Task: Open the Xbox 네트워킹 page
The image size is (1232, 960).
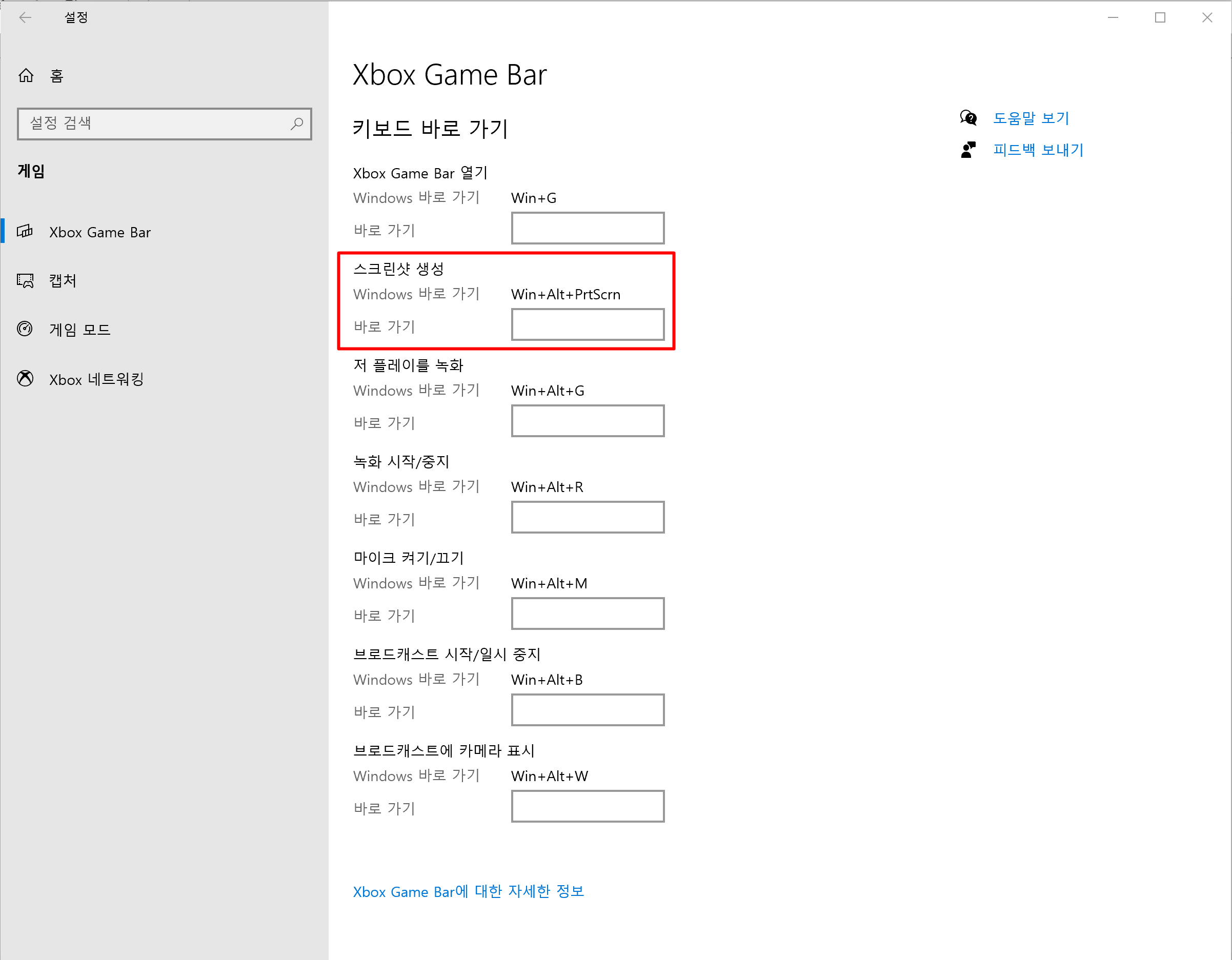Action: [x=96, y=379]
